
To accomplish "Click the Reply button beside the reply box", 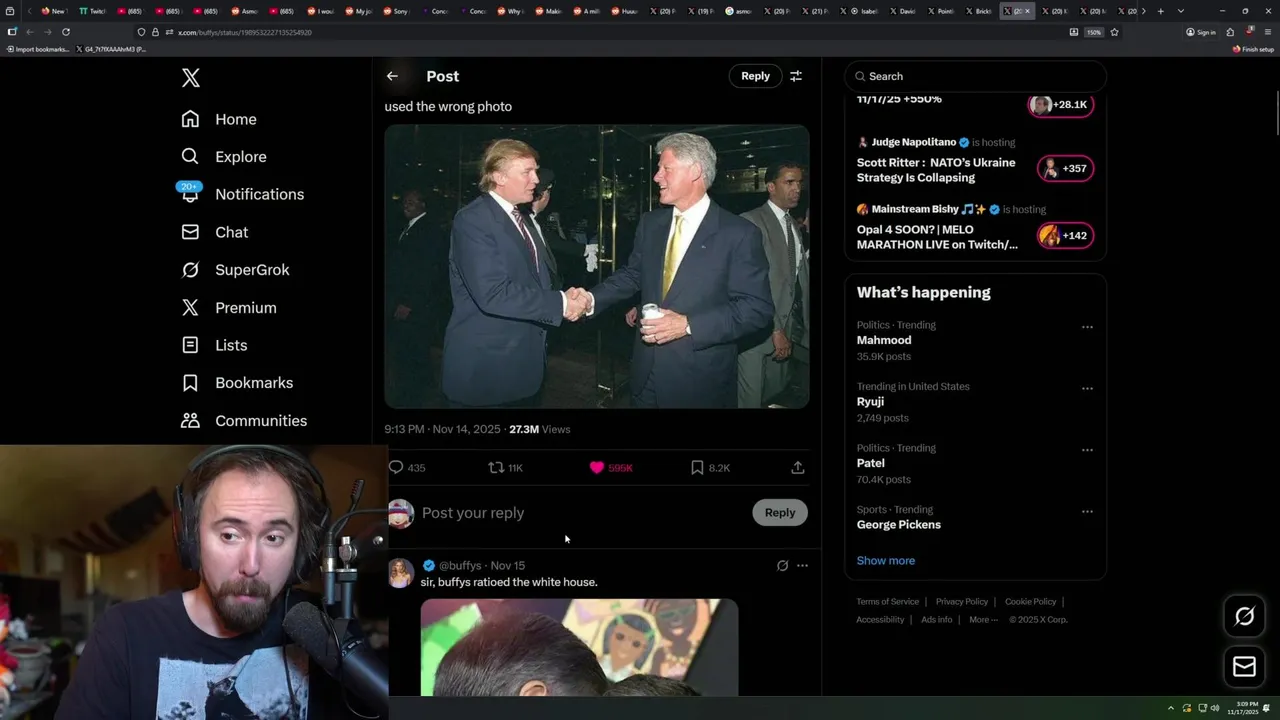I will click(x=780, y=513).
